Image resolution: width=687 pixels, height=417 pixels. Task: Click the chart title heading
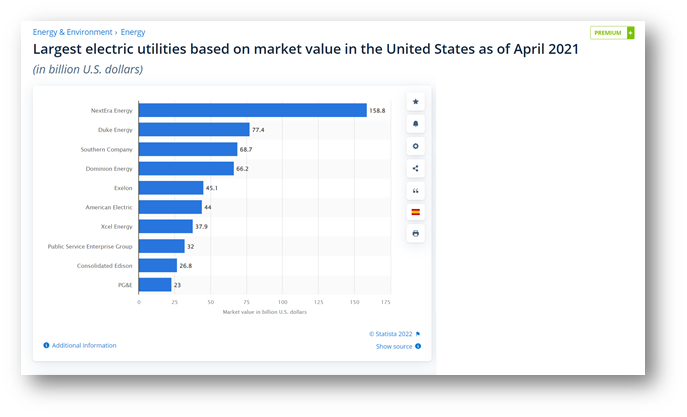(306, 49)
